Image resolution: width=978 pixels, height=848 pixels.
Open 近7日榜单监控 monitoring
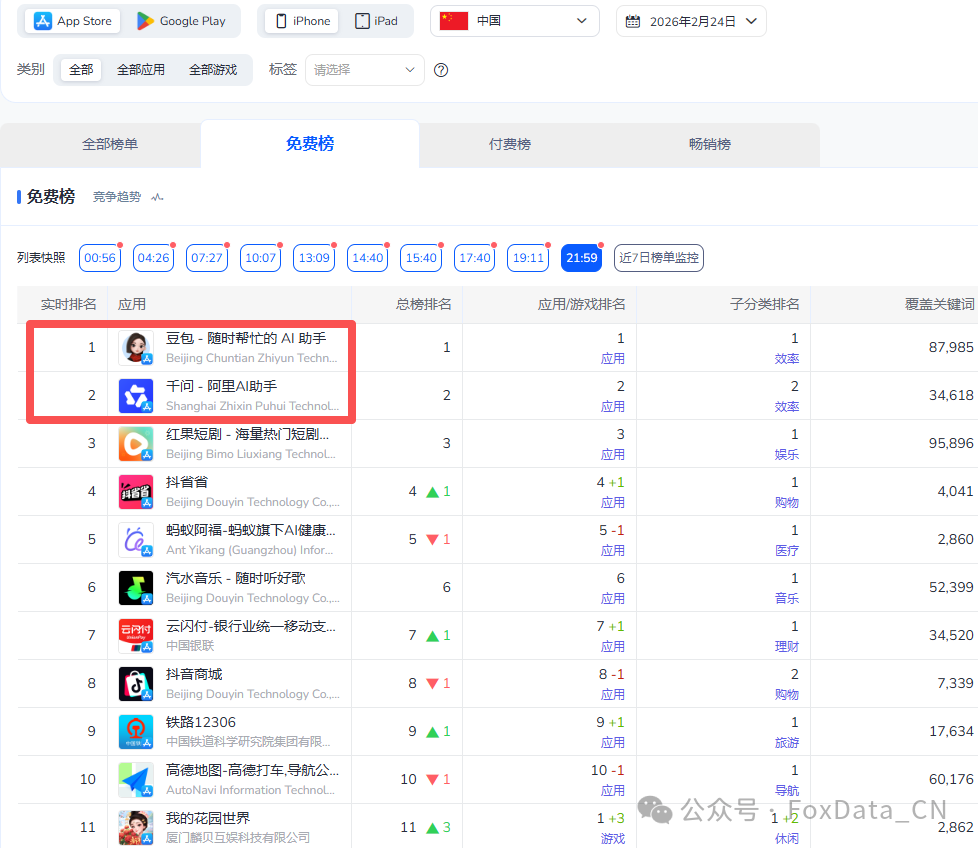[x=659, y=258]
